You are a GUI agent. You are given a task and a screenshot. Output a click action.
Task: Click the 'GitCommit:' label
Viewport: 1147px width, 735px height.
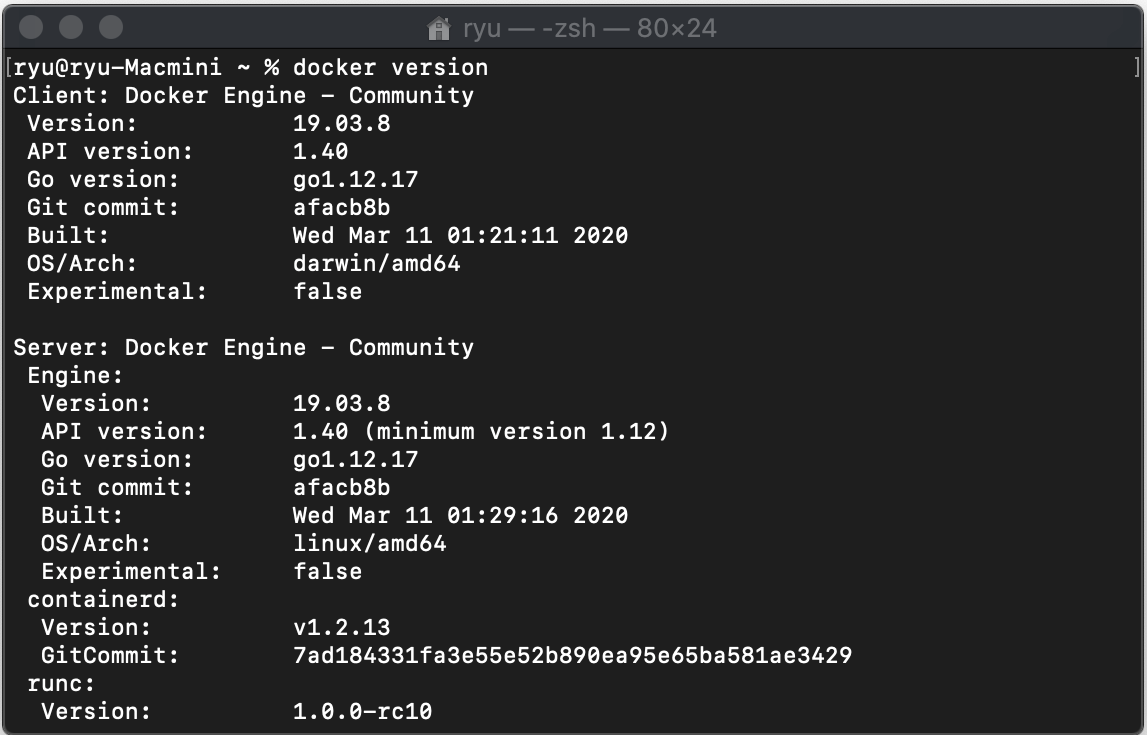(110, 655)
